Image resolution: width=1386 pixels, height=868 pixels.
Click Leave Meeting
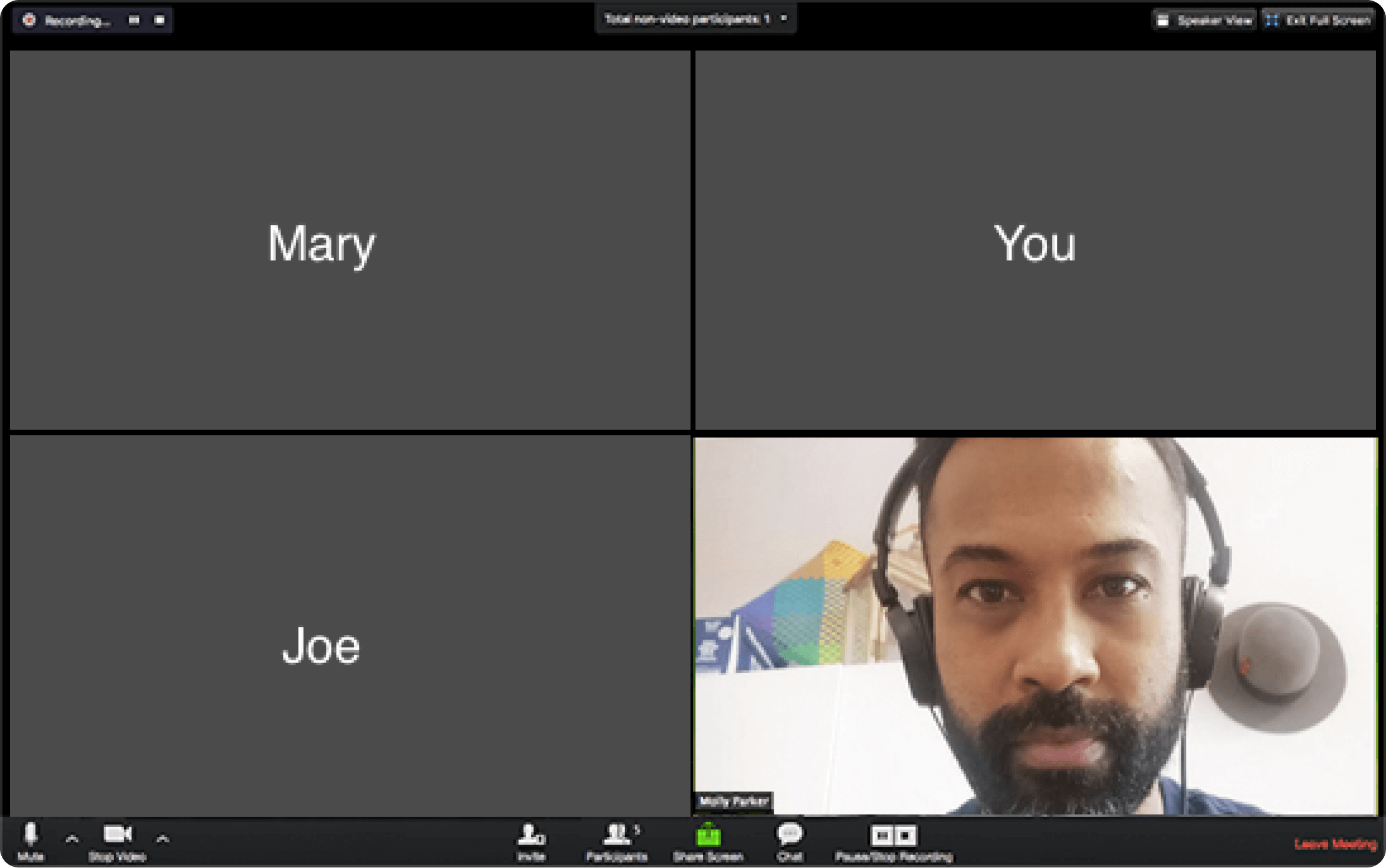click(1335, 844)
